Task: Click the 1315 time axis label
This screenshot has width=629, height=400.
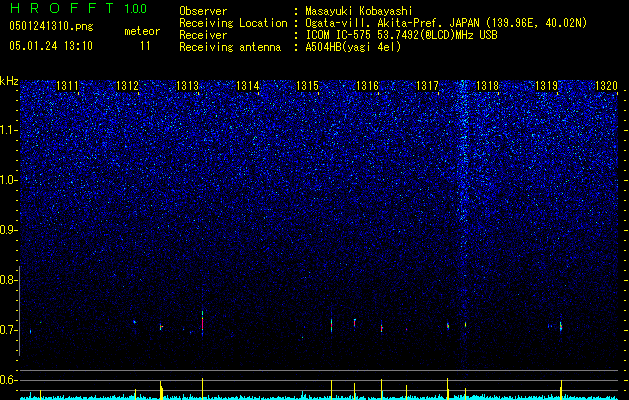Action: pos(307,86)
